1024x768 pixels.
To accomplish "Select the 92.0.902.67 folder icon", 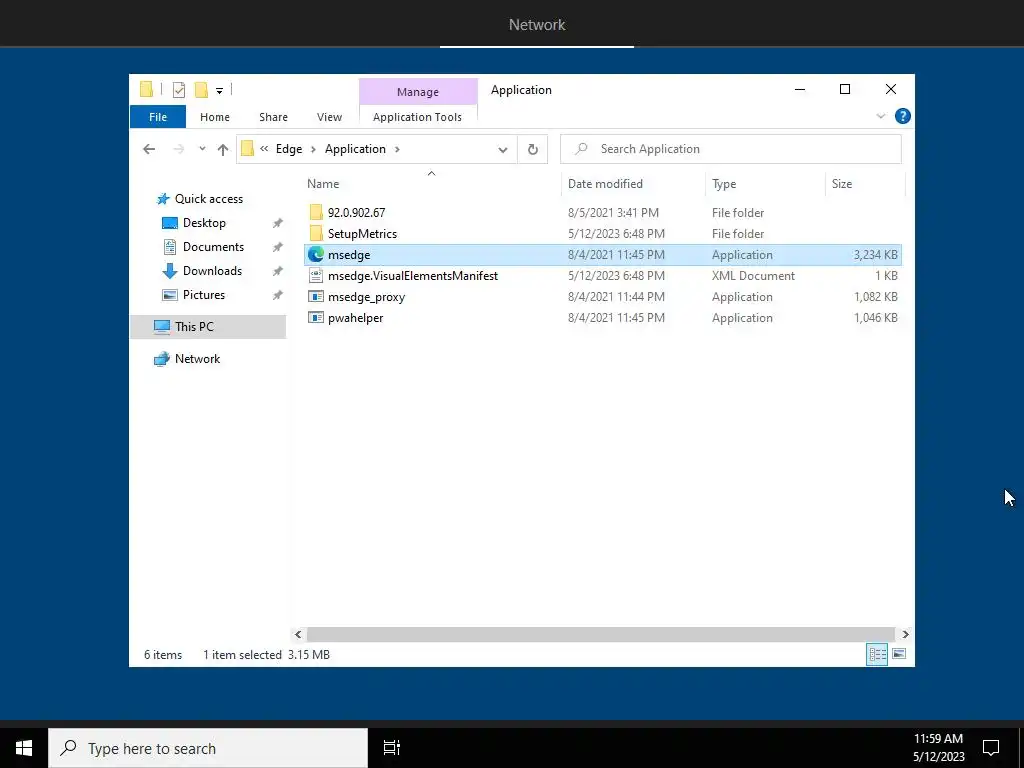I will pos(316,212).
